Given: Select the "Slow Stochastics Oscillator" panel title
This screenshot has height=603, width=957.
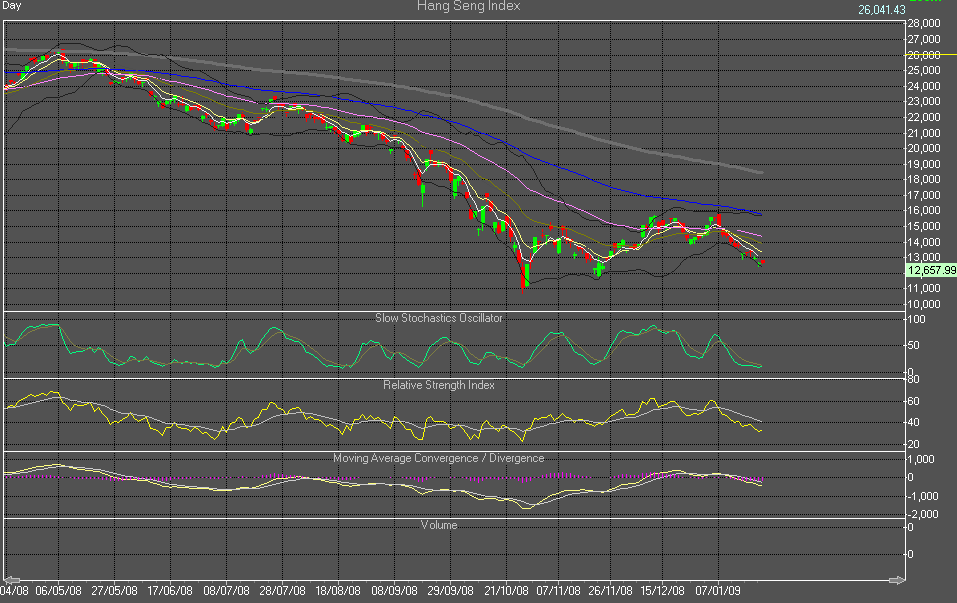Looking at the screenshot, I should pos(439,318).
